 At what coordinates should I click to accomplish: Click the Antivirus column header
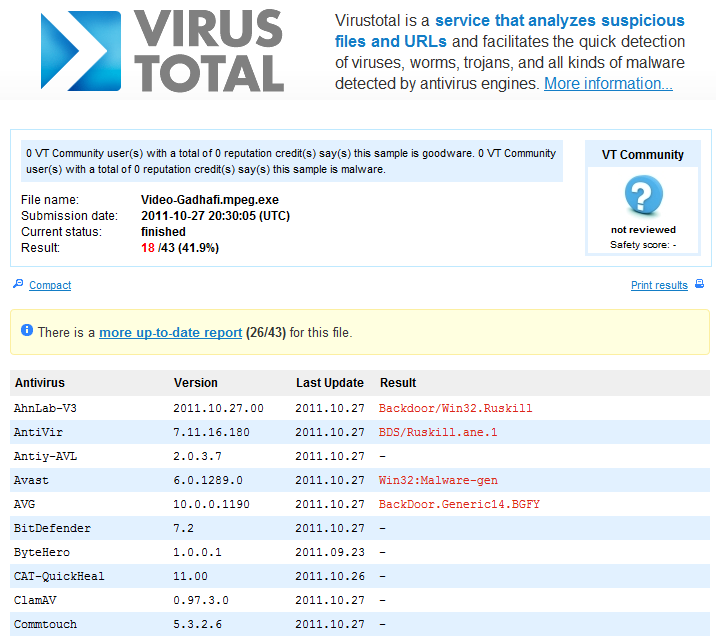point(40,383)
